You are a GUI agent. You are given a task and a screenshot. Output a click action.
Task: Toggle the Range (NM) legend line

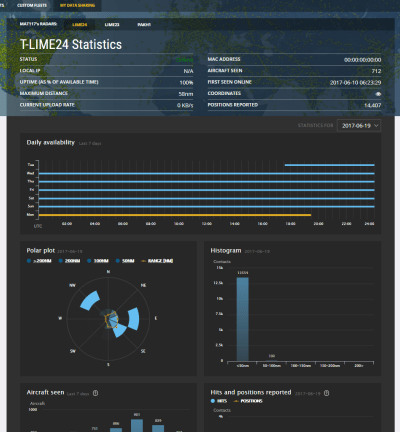(157, 261)
